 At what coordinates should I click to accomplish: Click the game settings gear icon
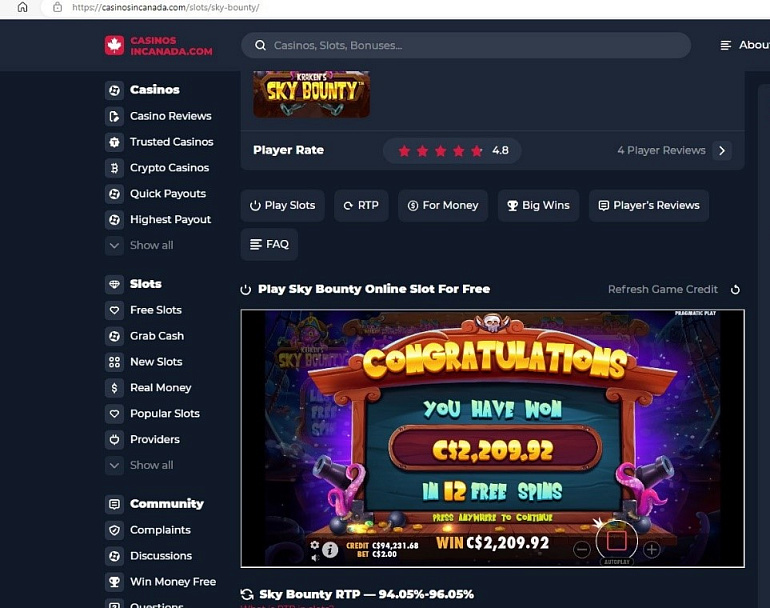tap(315, 545)
